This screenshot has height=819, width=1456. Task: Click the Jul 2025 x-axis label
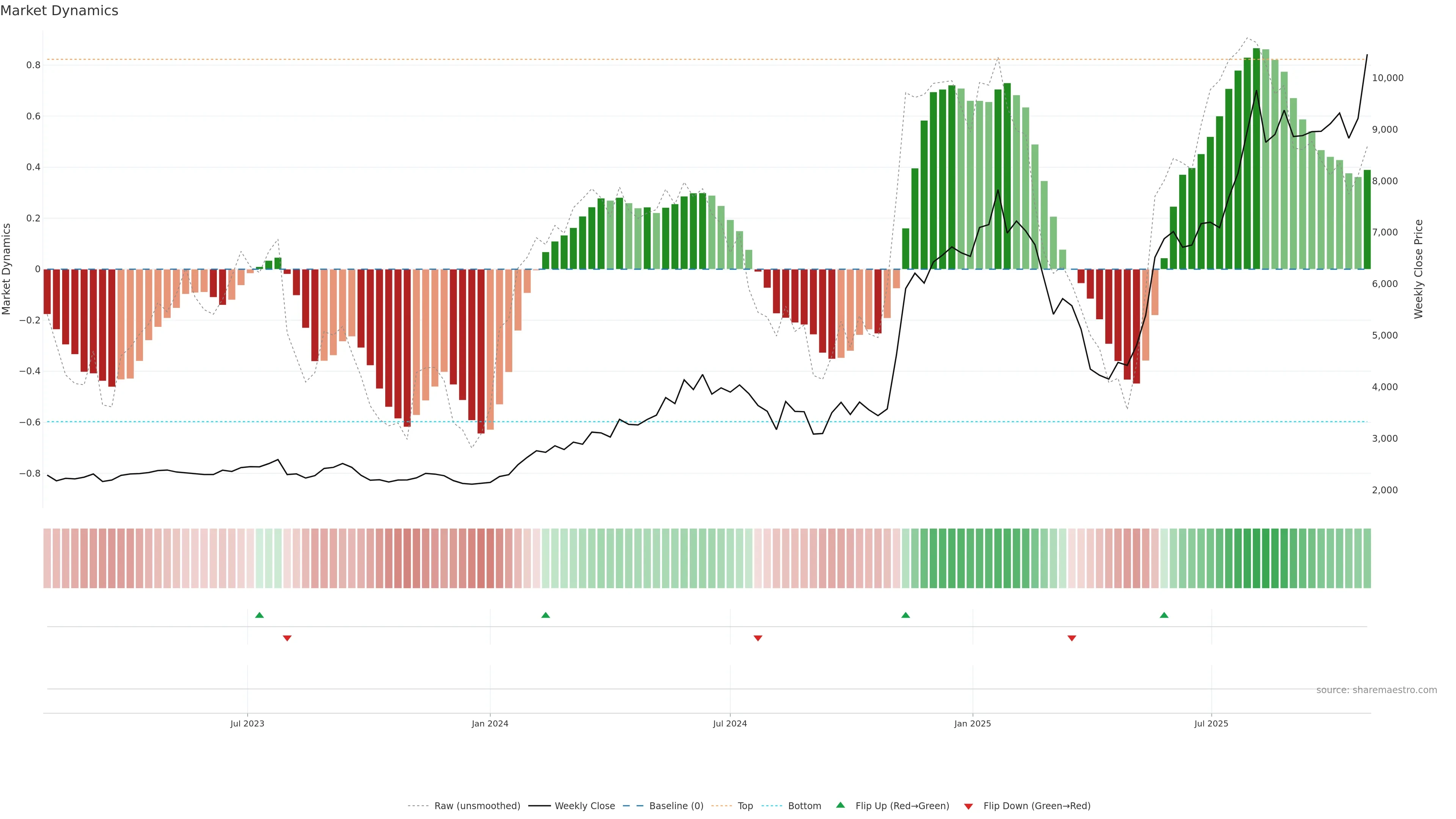coord(1211,723)
